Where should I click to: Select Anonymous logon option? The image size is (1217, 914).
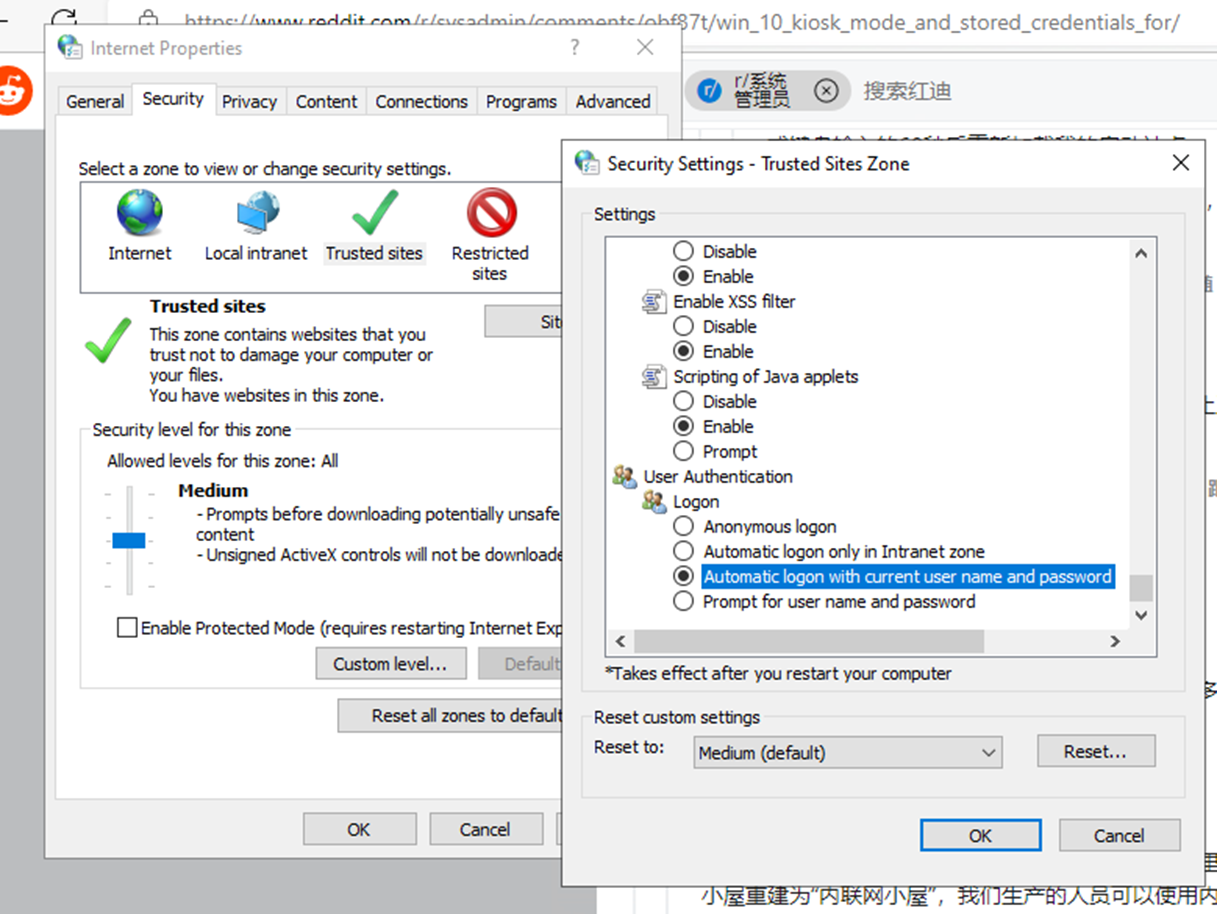coord(684,526)
